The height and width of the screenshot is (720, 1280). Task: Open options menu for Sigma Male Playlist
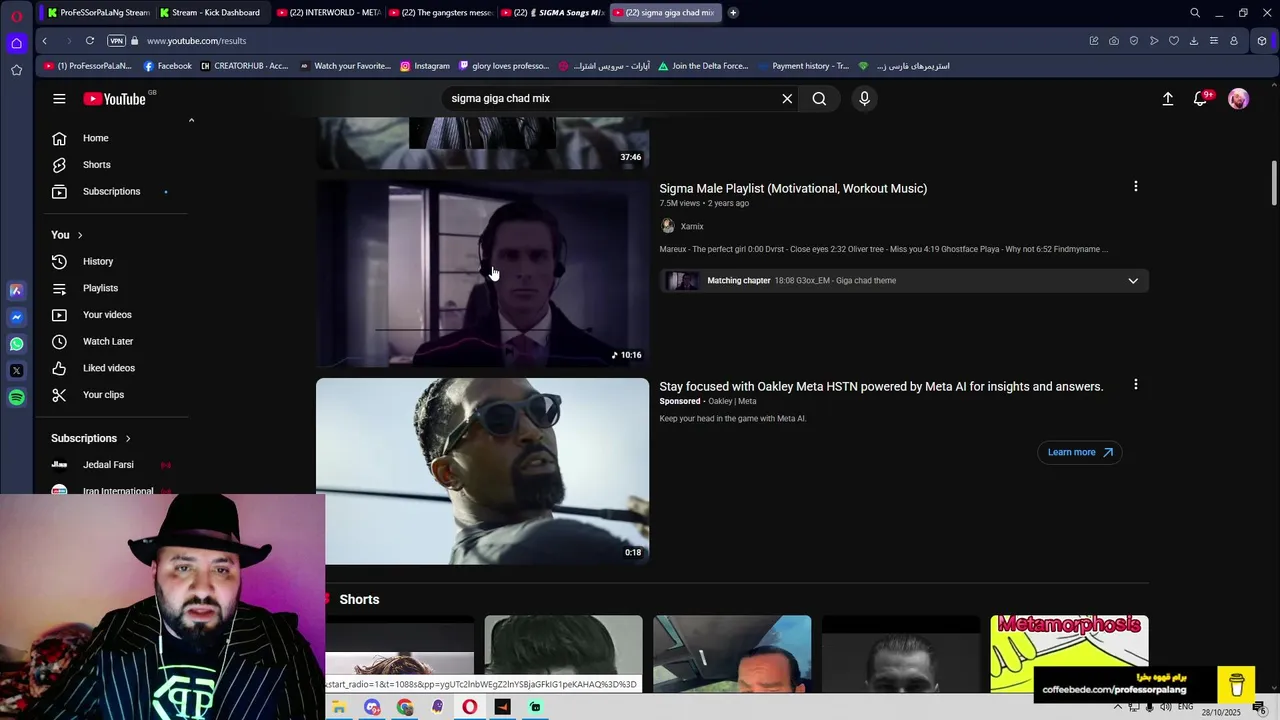[1135, 186]
